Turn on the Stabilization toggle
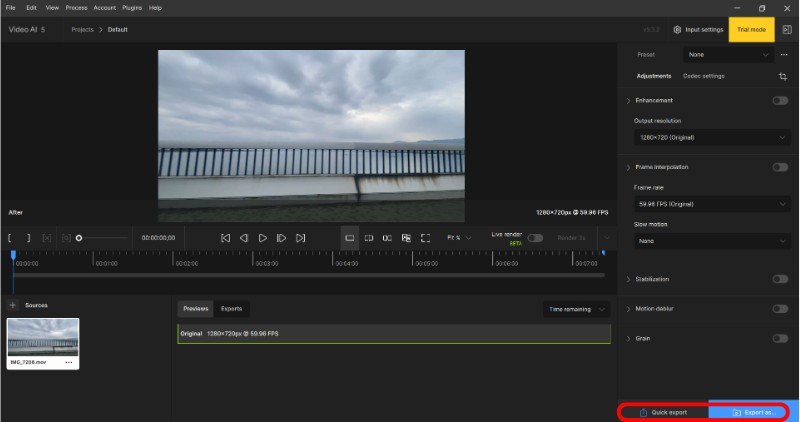The height and width of the screenshot is (422, 800). (x=779, y=279)
